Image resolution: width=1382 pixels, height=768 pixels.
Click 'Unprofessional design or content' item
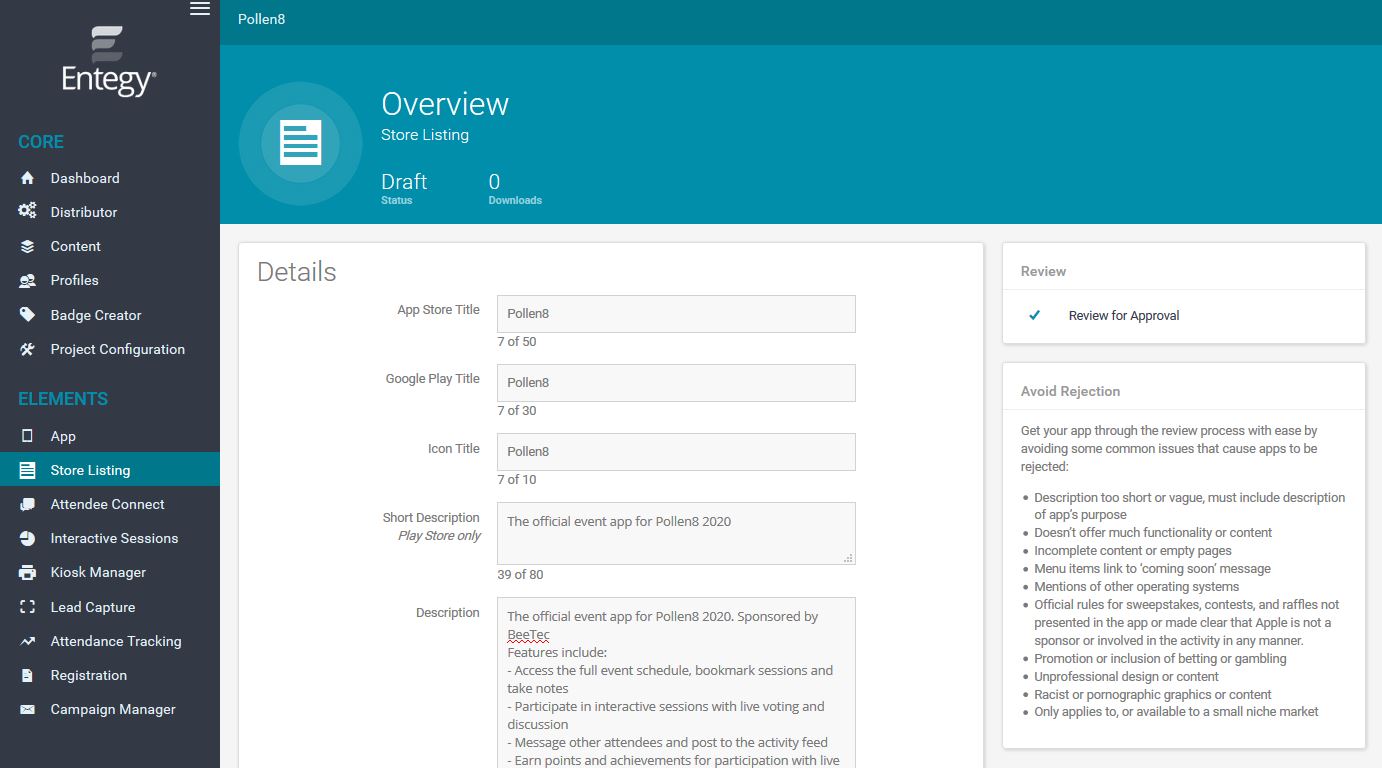tap(1126, 677)
